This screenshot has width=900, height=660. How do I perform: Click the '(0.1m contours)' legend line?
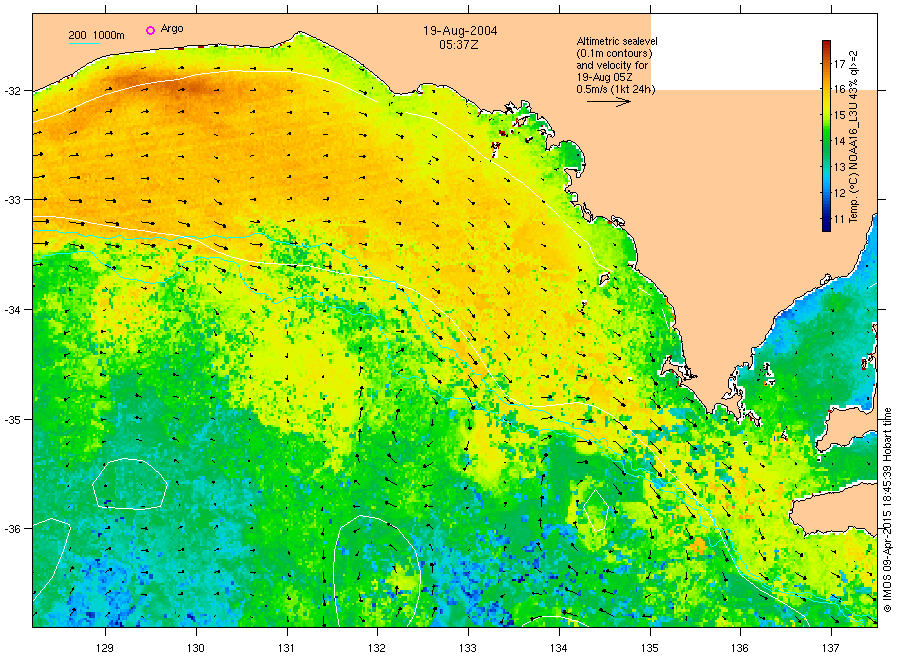[614, 53]
